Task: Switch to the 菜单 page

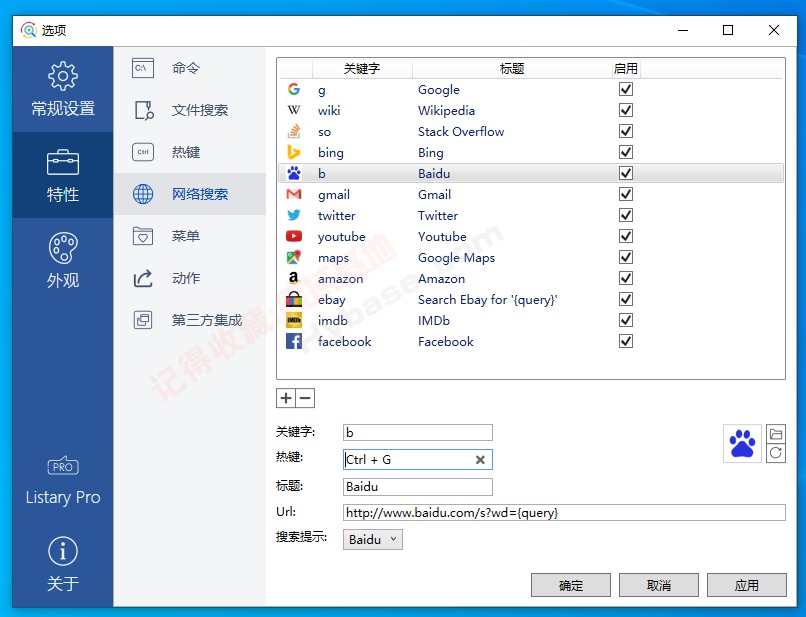Action: (x=190, y=237)
